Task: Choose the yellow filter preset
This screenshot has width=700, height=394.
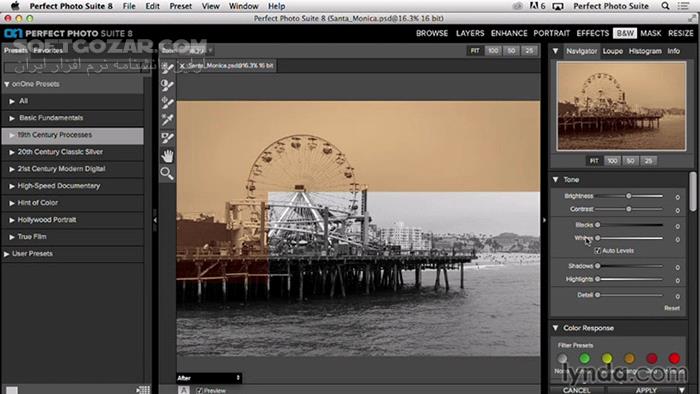Action: pyautogui.click(x=607, y=358)
